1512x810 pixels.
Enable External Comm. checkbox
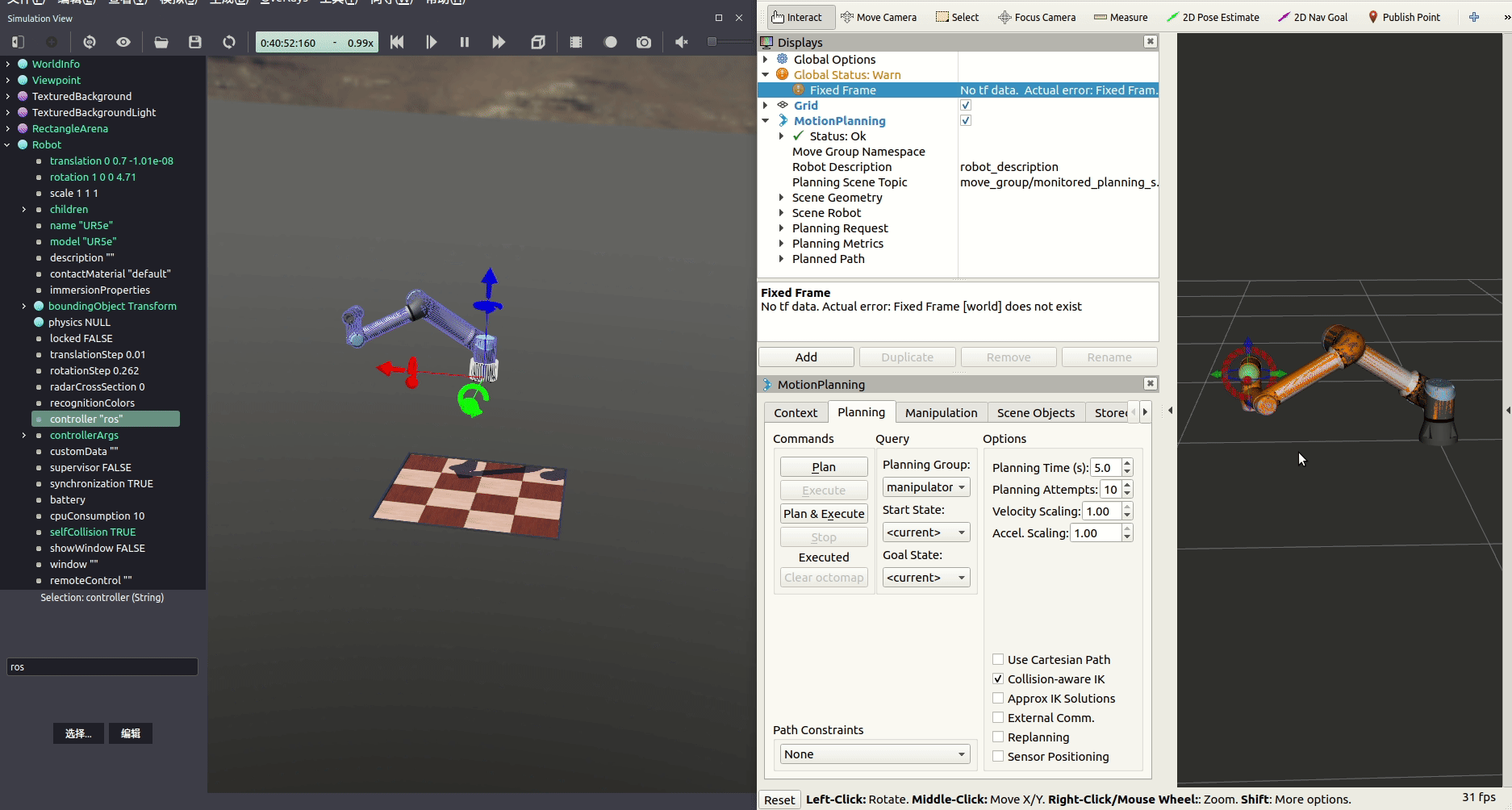pyautogui.click(x=998, y=717)
